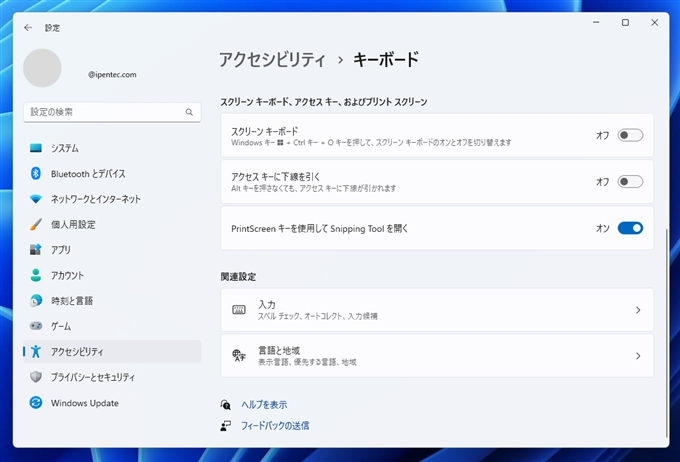Click the 設定の検索 search field
This screenshot has width=680, height=462.
(112, 112)
